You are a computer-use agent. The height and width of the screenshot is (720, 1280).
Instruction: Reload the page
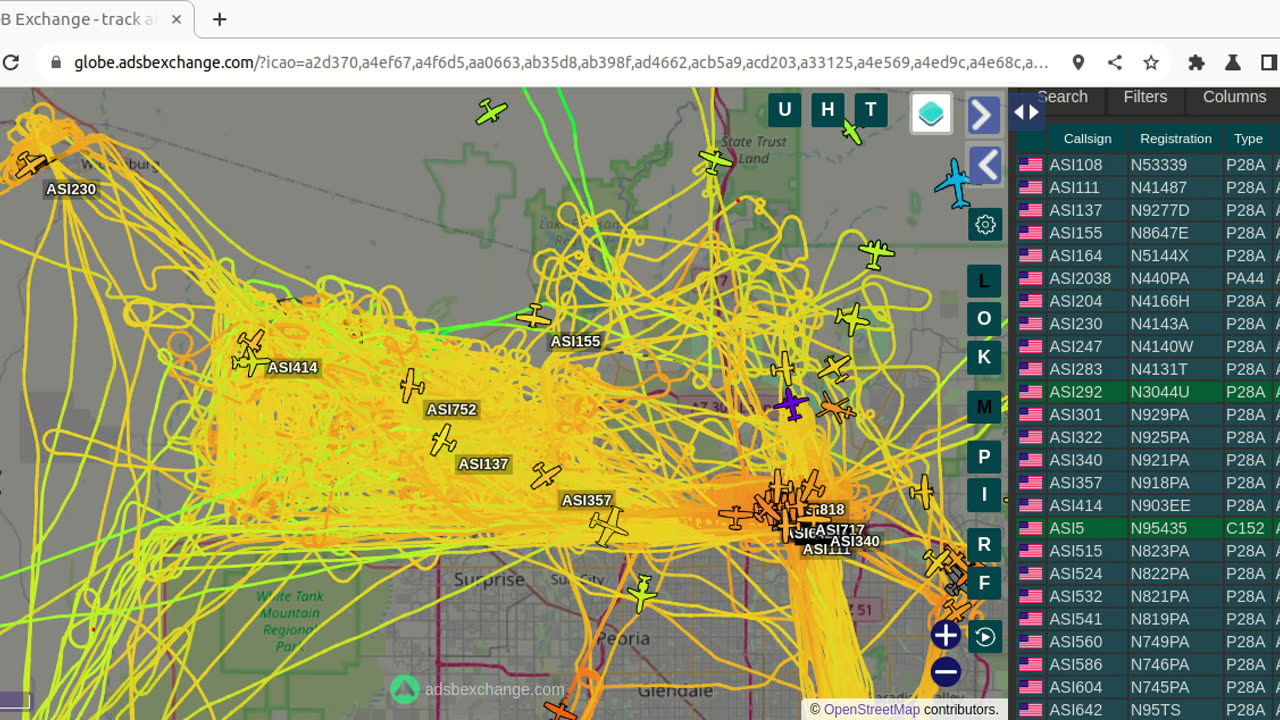[11, 62]
